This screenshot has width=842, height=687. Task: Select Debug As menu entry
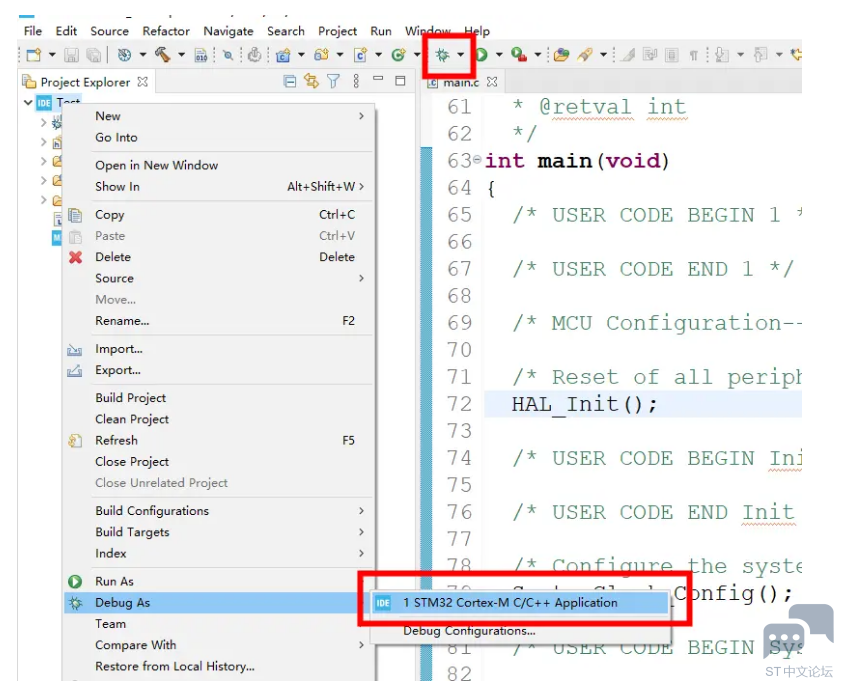click(x=217, y=603)
